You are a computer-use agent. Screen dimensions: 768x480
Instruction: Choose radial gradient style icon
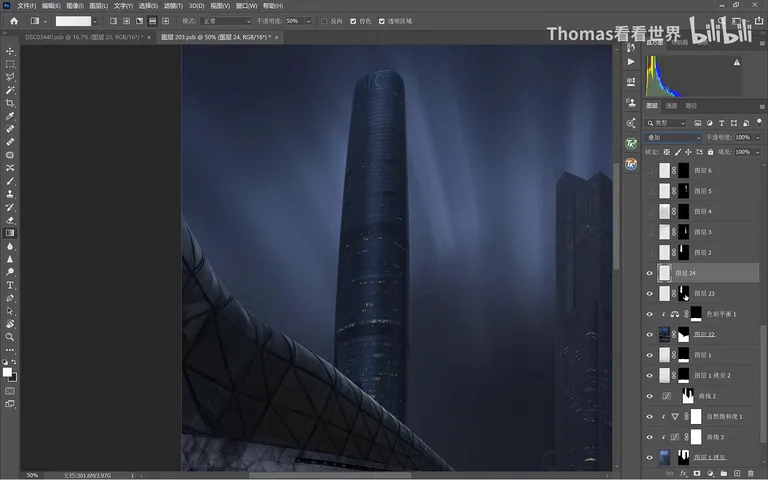[126, 21]
